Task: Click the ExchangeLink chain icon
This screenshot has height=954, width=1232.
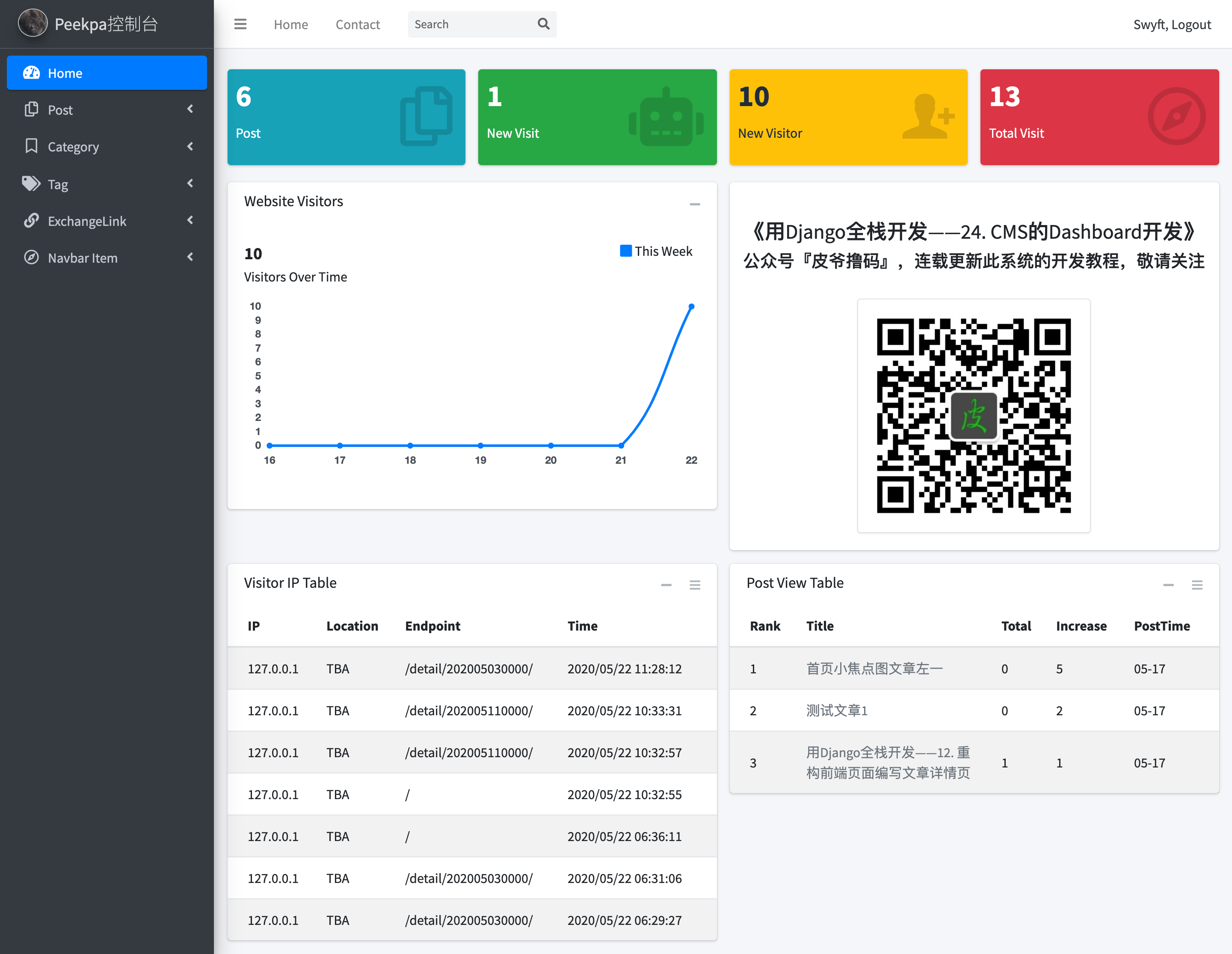Action: [32, 221]
